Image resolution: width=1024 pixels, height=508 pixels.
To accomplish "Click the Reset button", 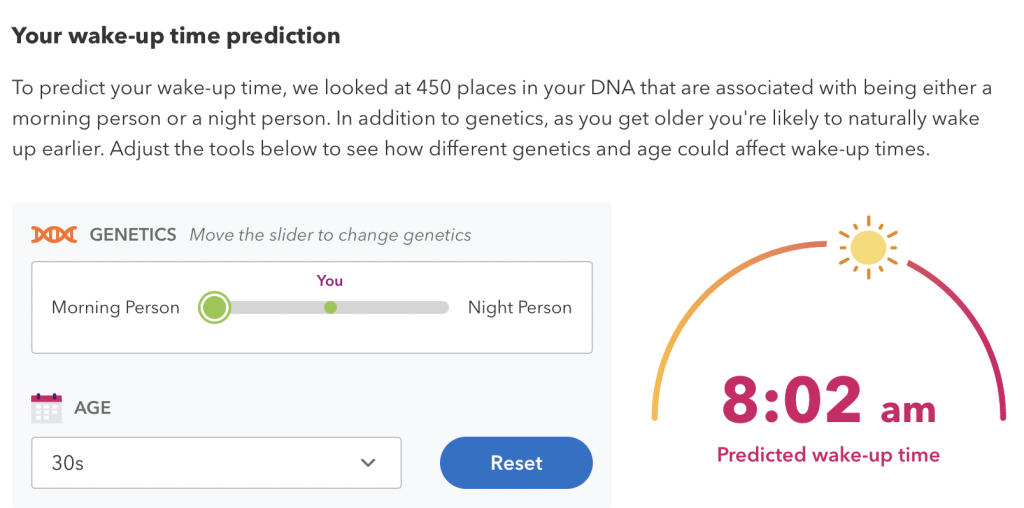I will coord(517,463).
